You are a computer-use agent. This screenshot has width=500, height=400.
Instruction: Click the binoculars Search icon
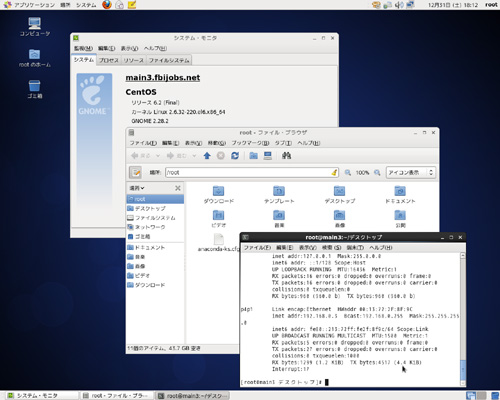coord(286,156)
